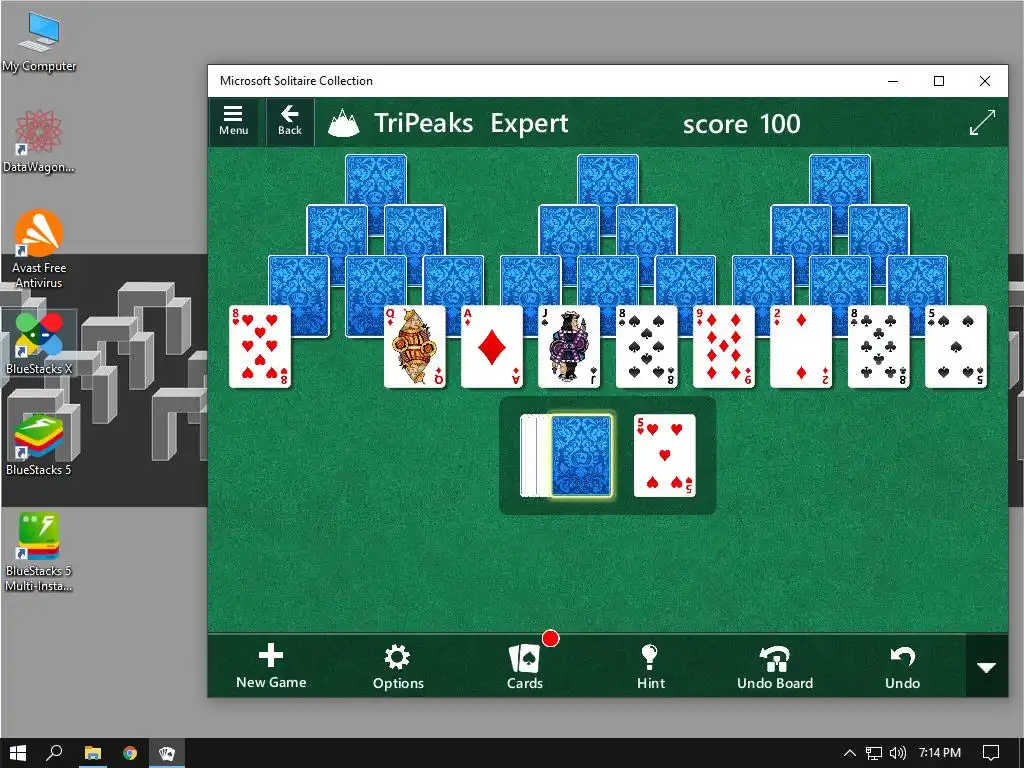Open the Cards button with red badge
1024x768 pixels.
pyautogui.click(x=525, y=665)
